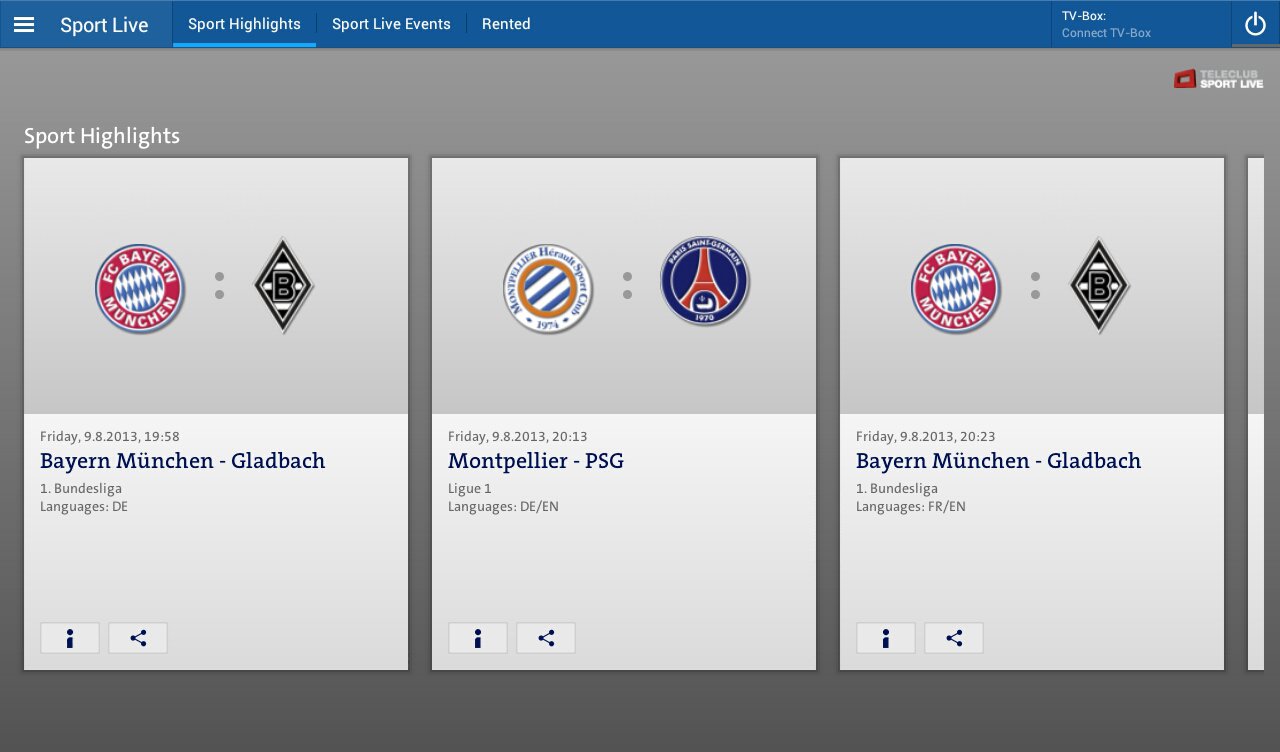Switch to the Sport Live Events tab
1280x752 pixels.
click(x=391, y=24)
